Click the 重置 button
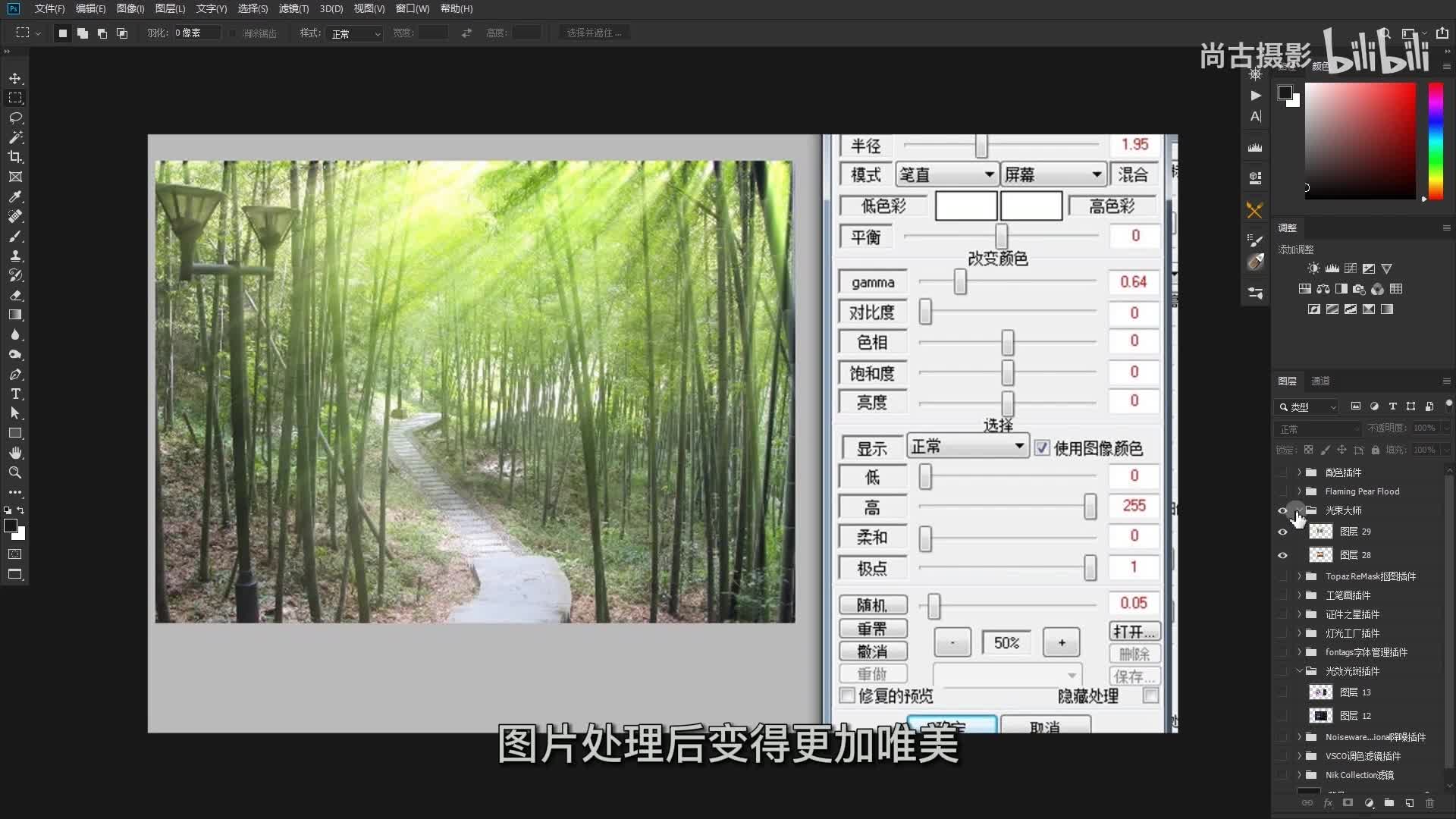Screen dimensions: 1456x819 click(872, 629)
